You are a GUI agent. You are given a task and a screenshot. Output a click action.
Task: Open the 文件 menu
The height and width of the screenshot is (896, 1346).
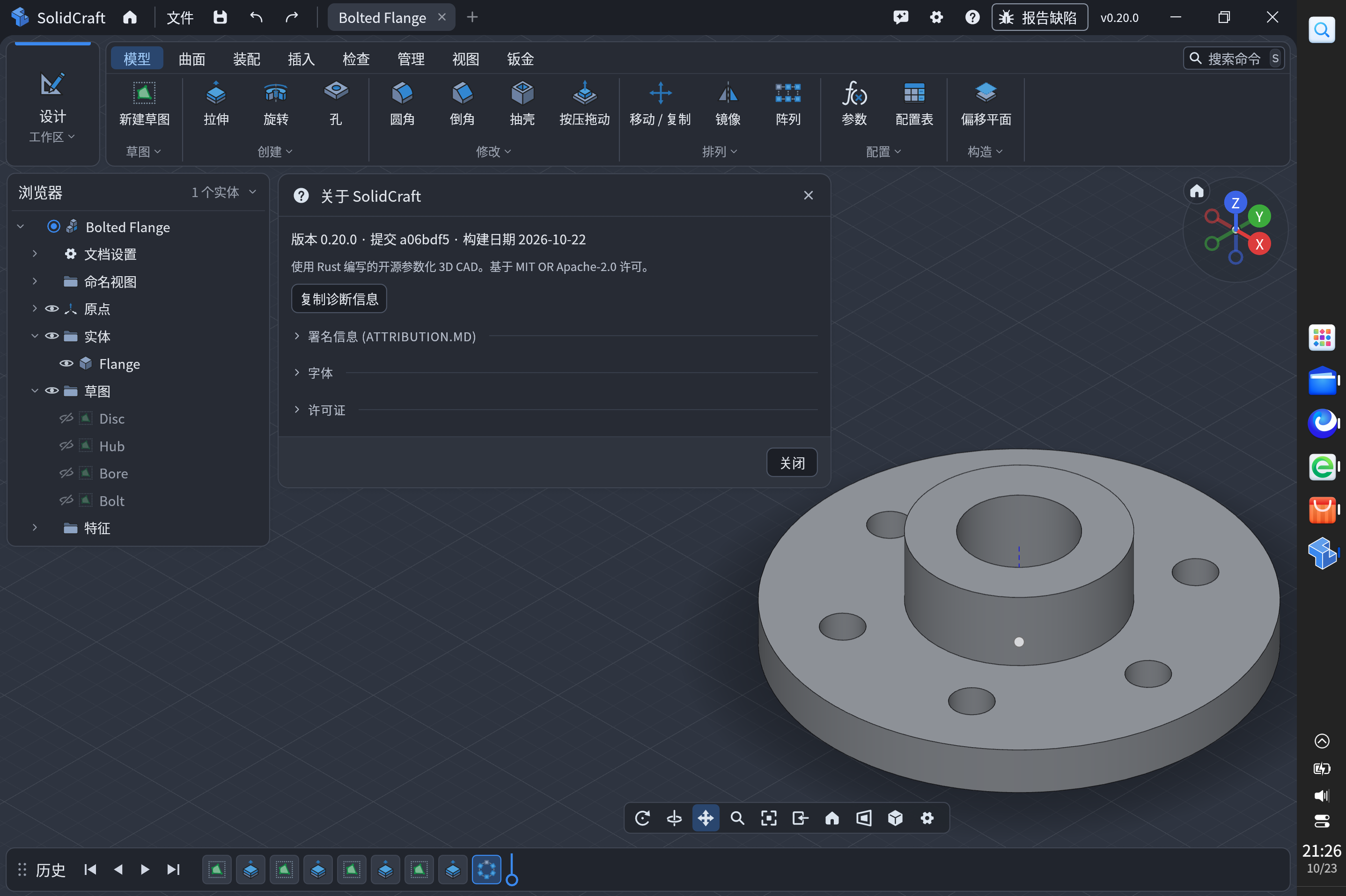180,18
